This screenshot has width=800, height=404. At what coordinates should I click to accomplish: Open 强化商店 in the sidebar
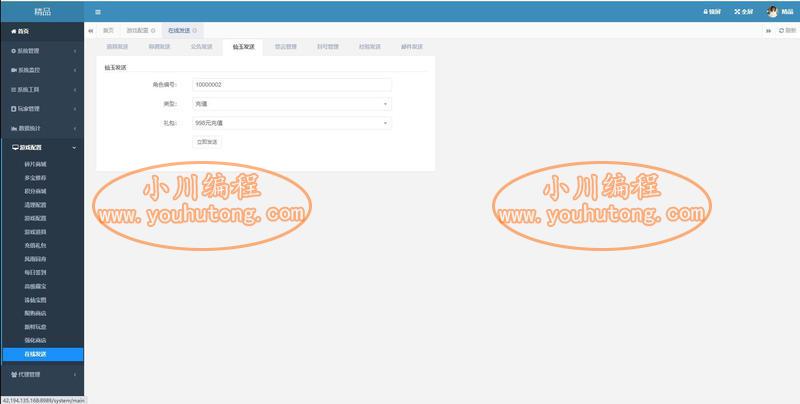[35, 340]
